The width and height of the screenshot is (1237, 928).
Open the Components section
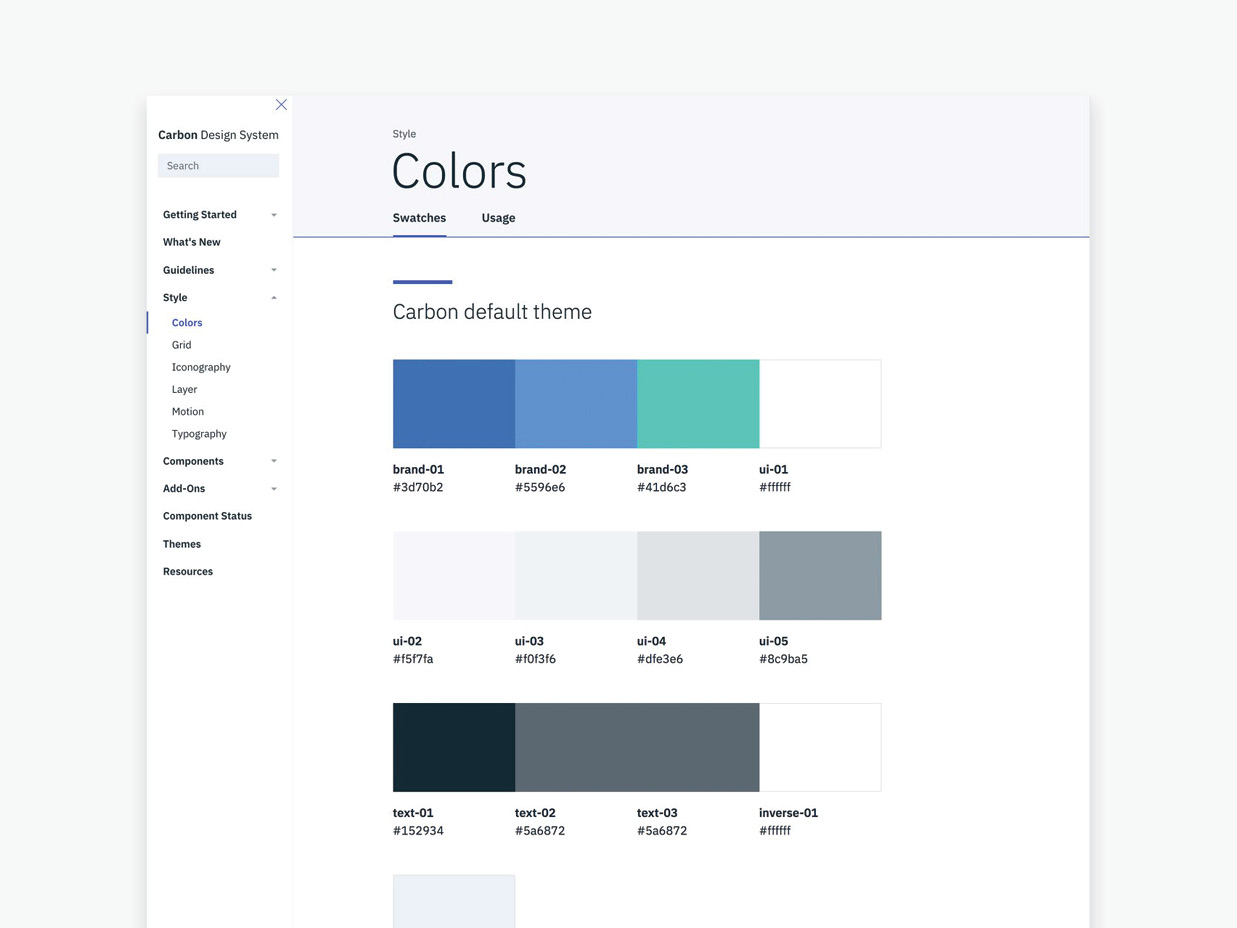click(x=193, y=461)
